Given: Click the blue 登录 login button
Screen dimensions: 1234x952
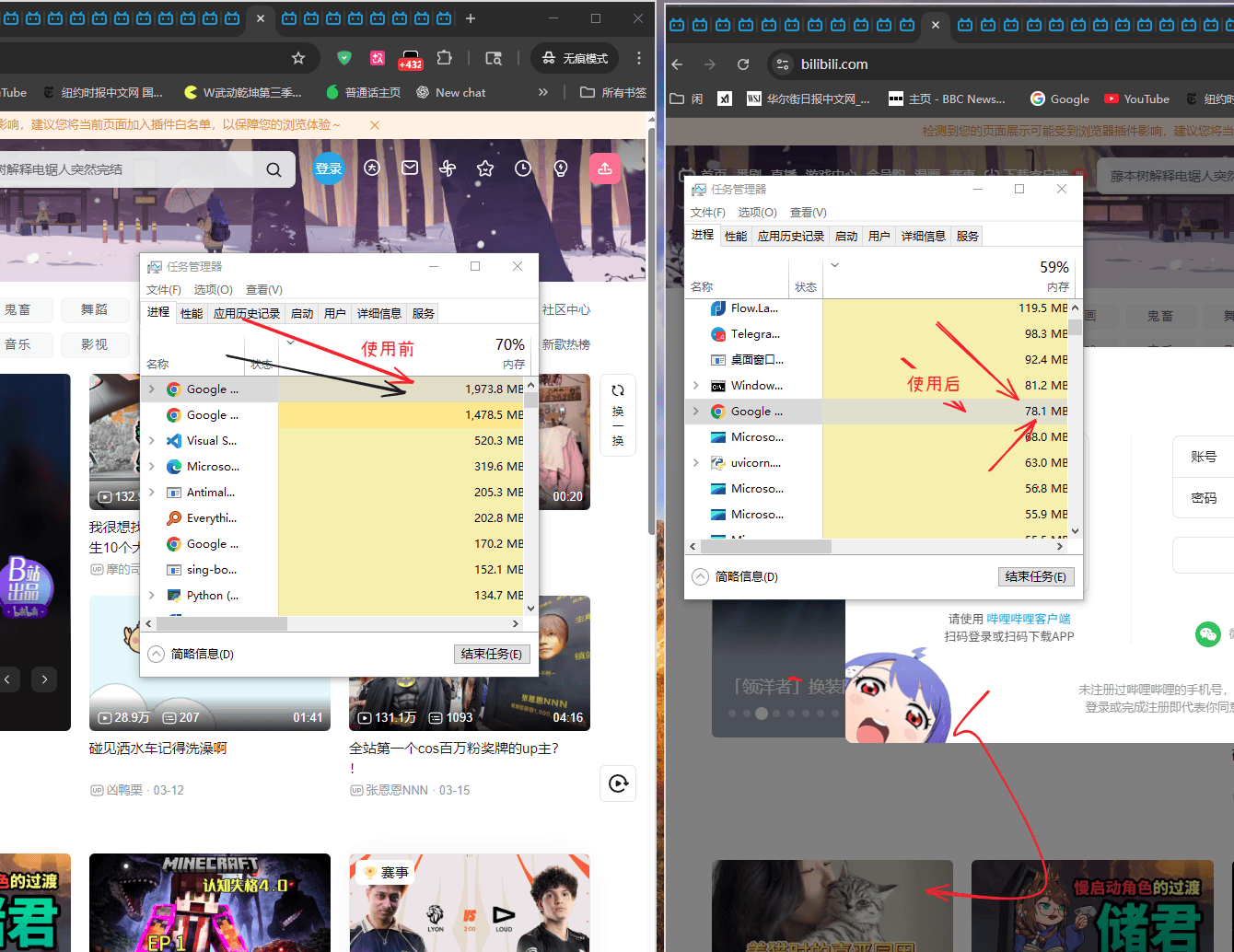Looking at the screenshot, I should tap(329, 168).
